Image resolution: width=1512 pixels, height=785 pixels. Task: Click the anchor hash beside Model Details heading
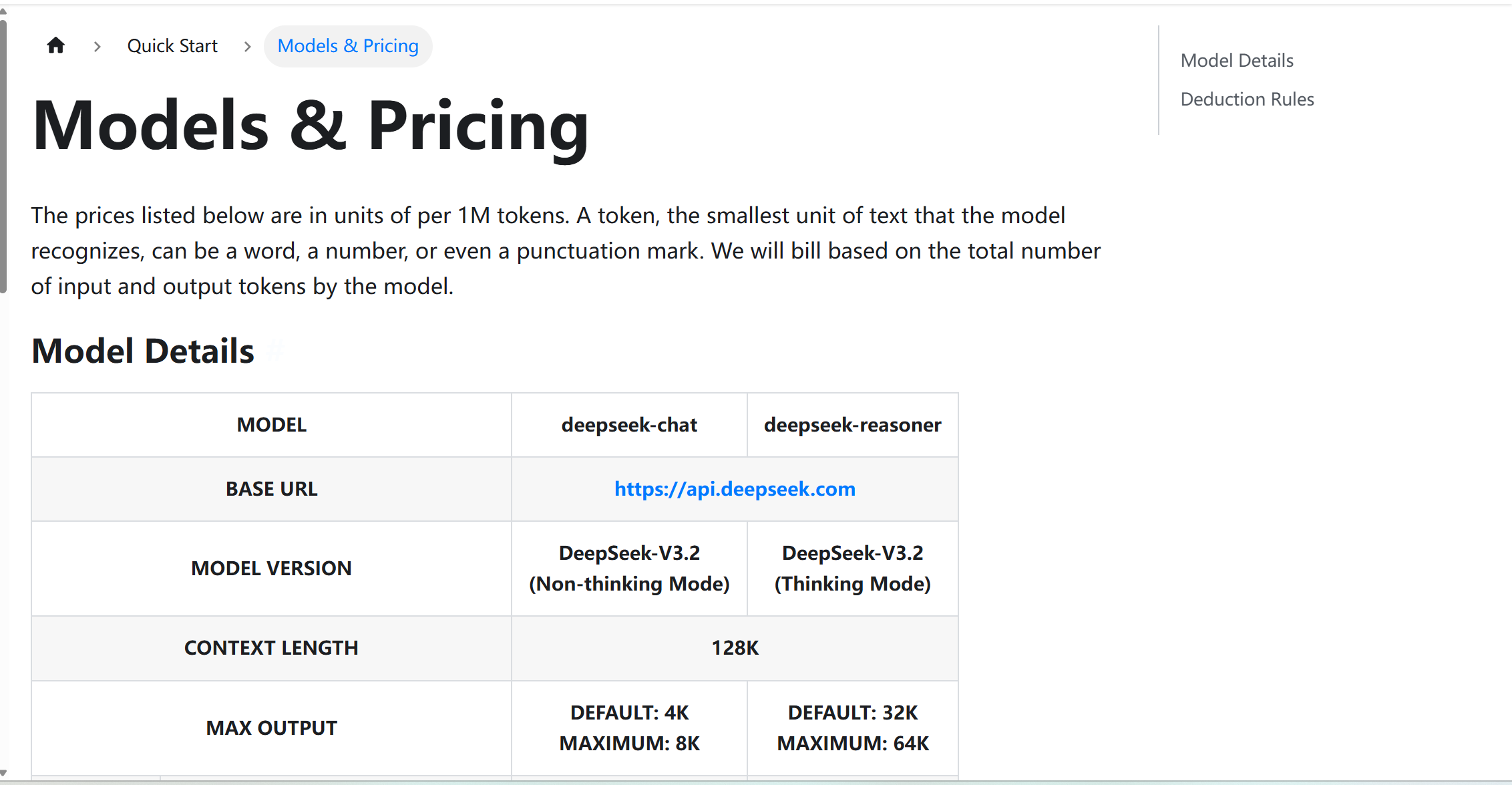point(275,351)
